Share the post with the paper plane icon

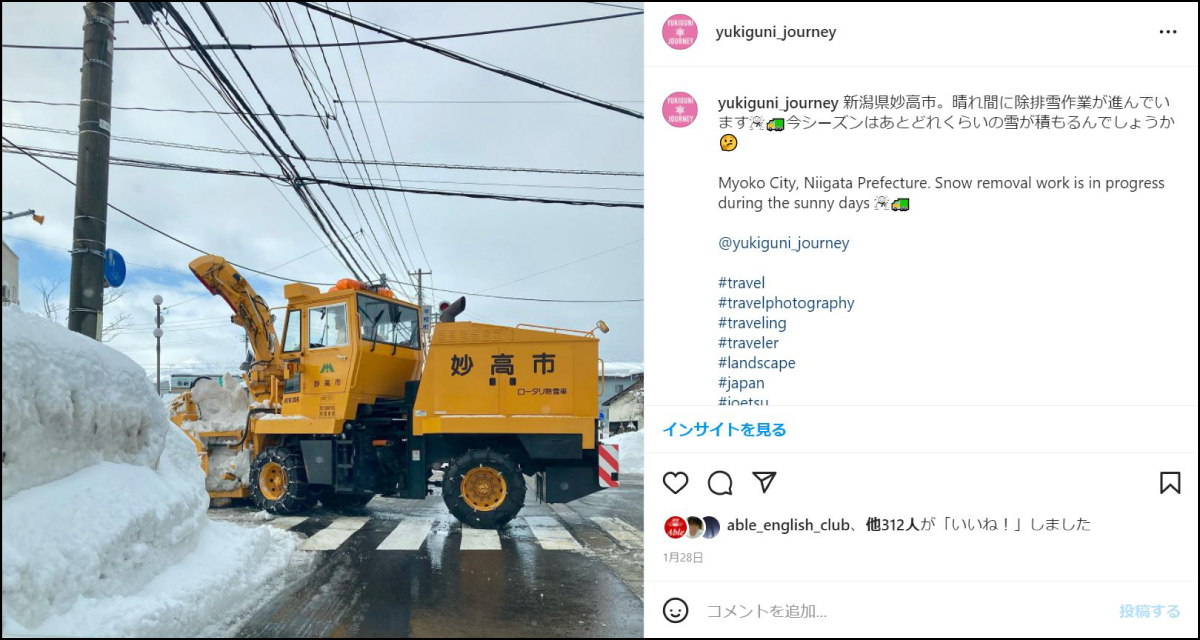pyautogui.click(x=764, y=483)
